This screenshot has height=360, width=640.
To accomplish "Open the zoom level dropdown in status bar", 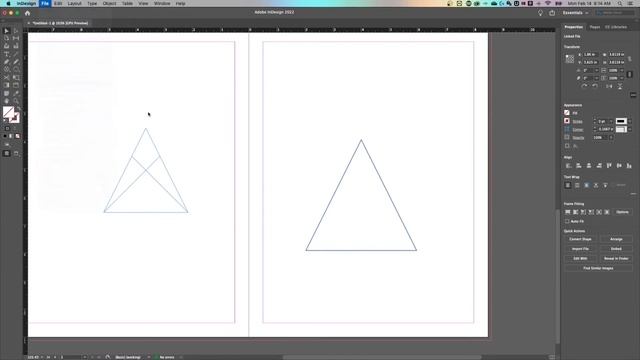I will (x=42, y=357).
